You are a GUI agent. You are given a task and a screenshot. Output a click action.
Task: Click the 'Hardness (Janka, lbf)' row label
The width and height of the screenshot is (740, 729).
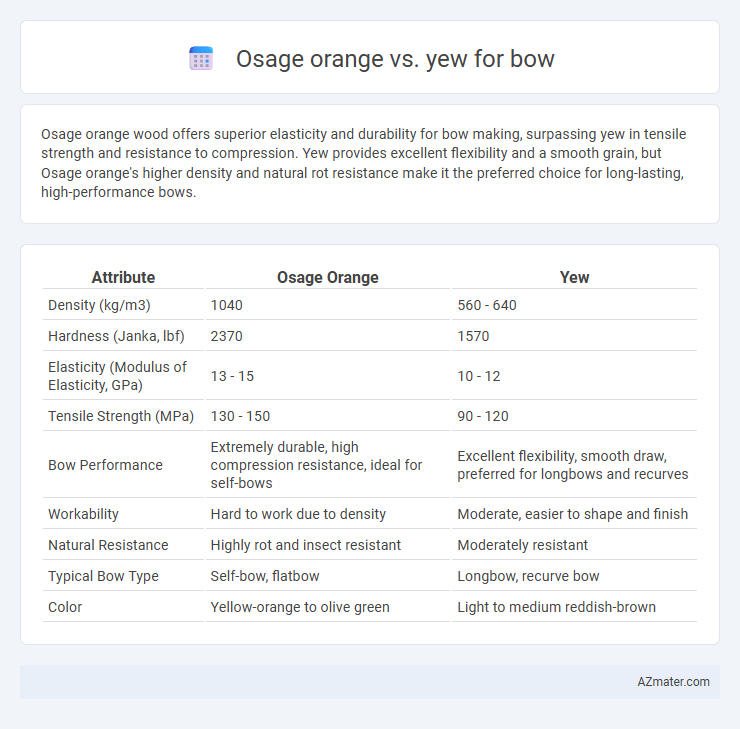(x=116, y=336)
